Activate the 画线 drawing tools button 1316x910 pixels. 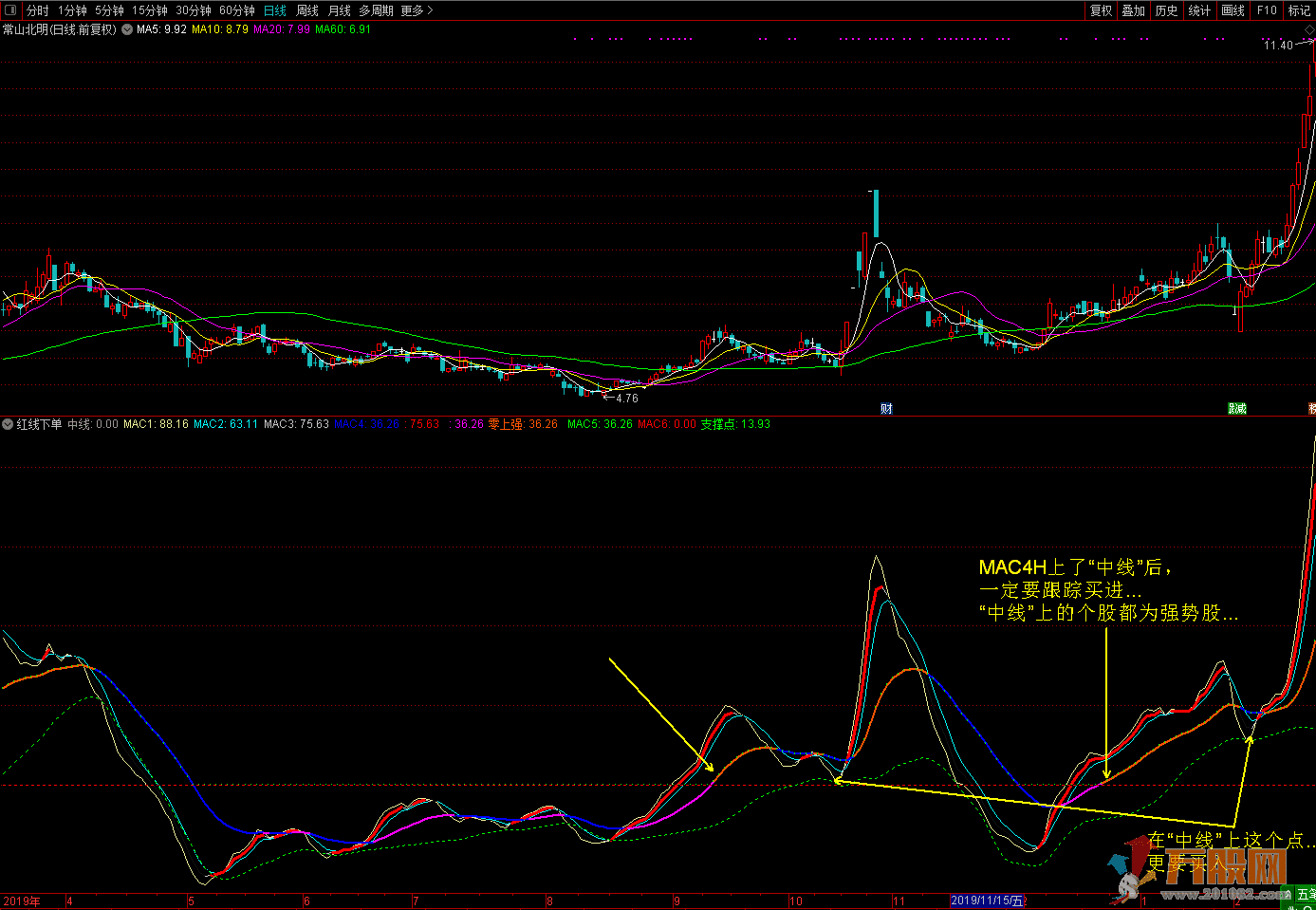click(x=1233, y=10)
